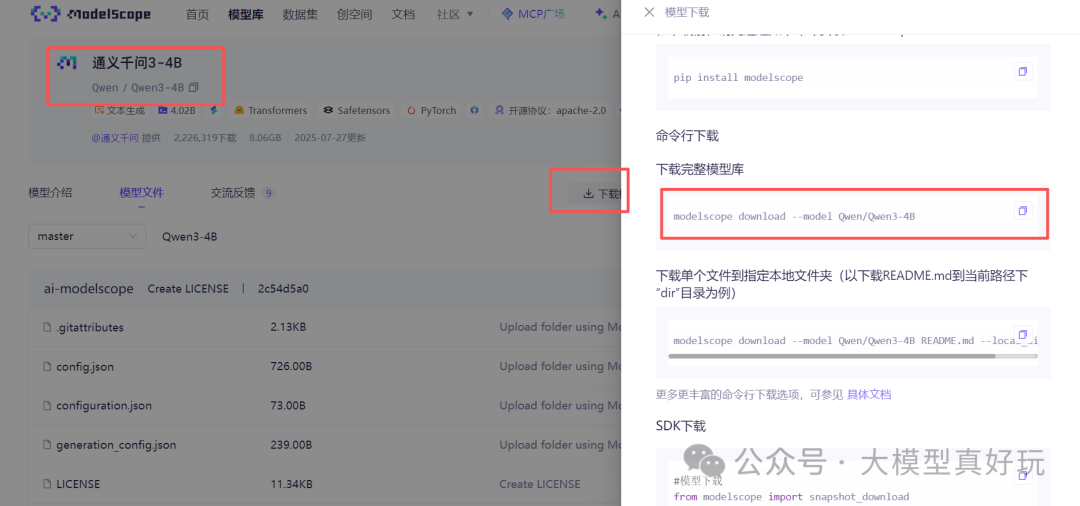Copy the pip install modelscope command
This screenshot has height=506, width=1080.
[x=1023, y=72]
